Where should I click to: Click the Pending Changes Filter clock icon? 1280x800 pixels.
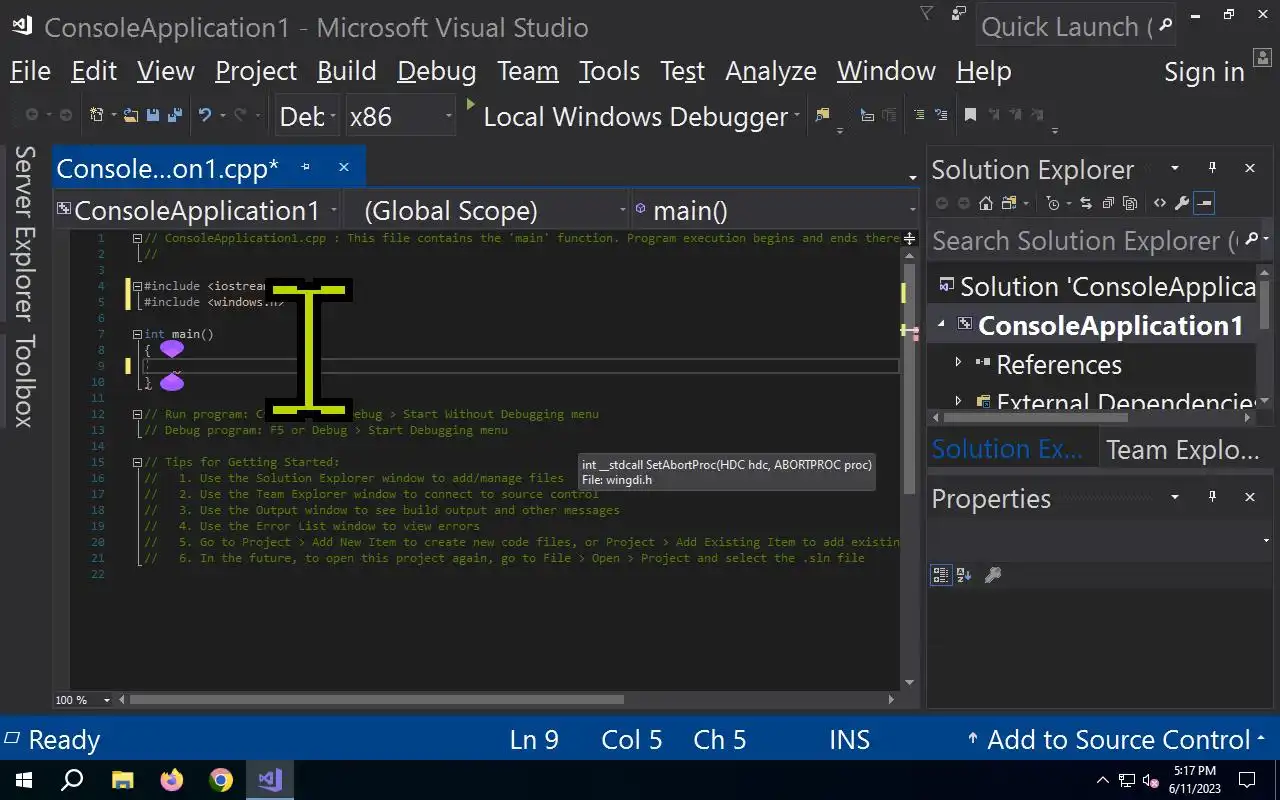click(x=1053, y=203)
